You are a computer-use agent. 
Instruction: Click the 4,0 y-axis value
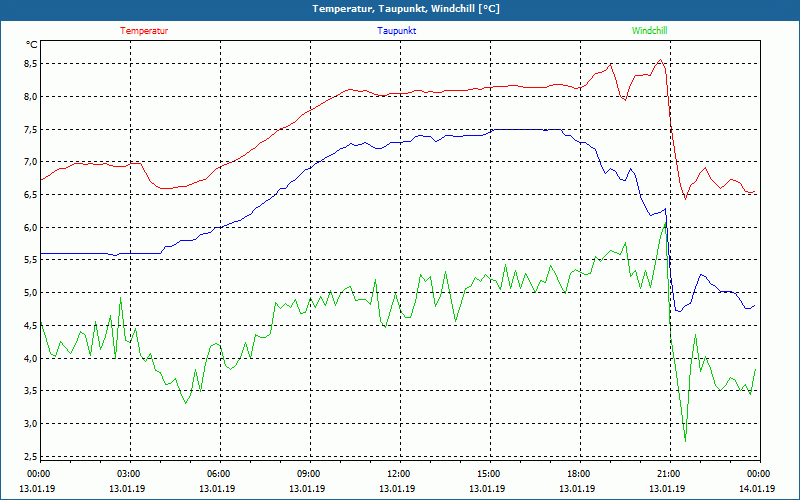(x=30, y=358)
